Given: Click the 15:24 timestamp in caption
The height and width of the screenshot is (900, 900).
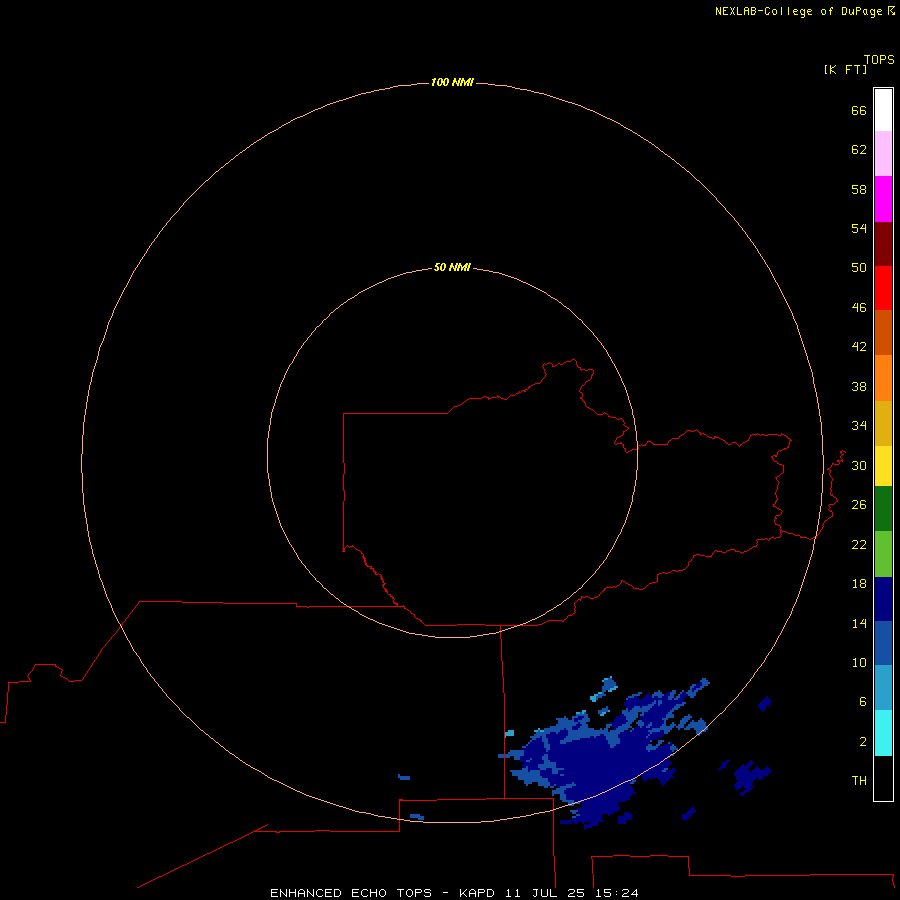Looking at the screenshot, I should tap(616, 893).
